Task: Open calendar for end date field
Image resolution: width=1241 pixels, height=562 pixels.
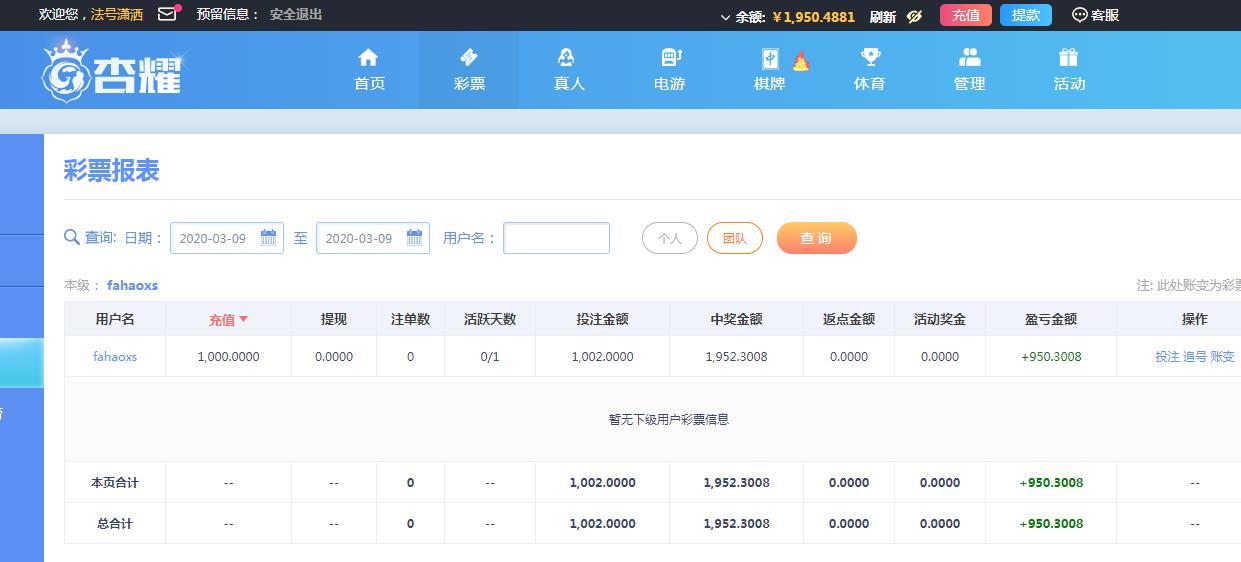Action: click(x=414, y=238)
